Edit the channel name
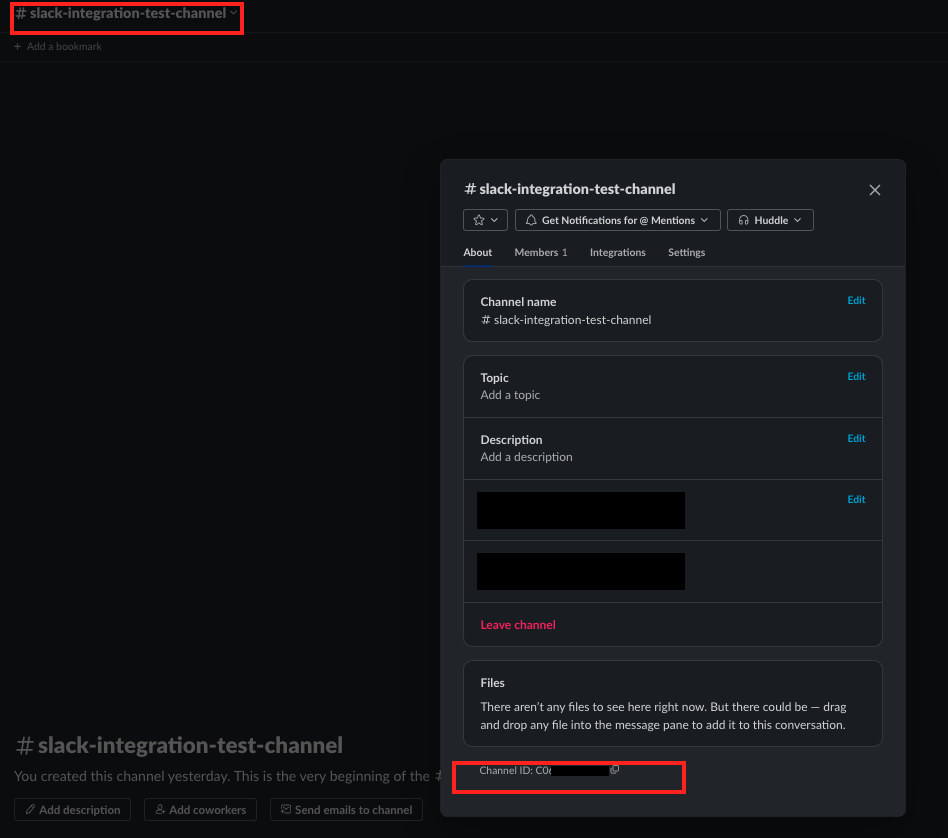Image resolution: width=948 pixels, height=838 pixels. tap(856, 301)
